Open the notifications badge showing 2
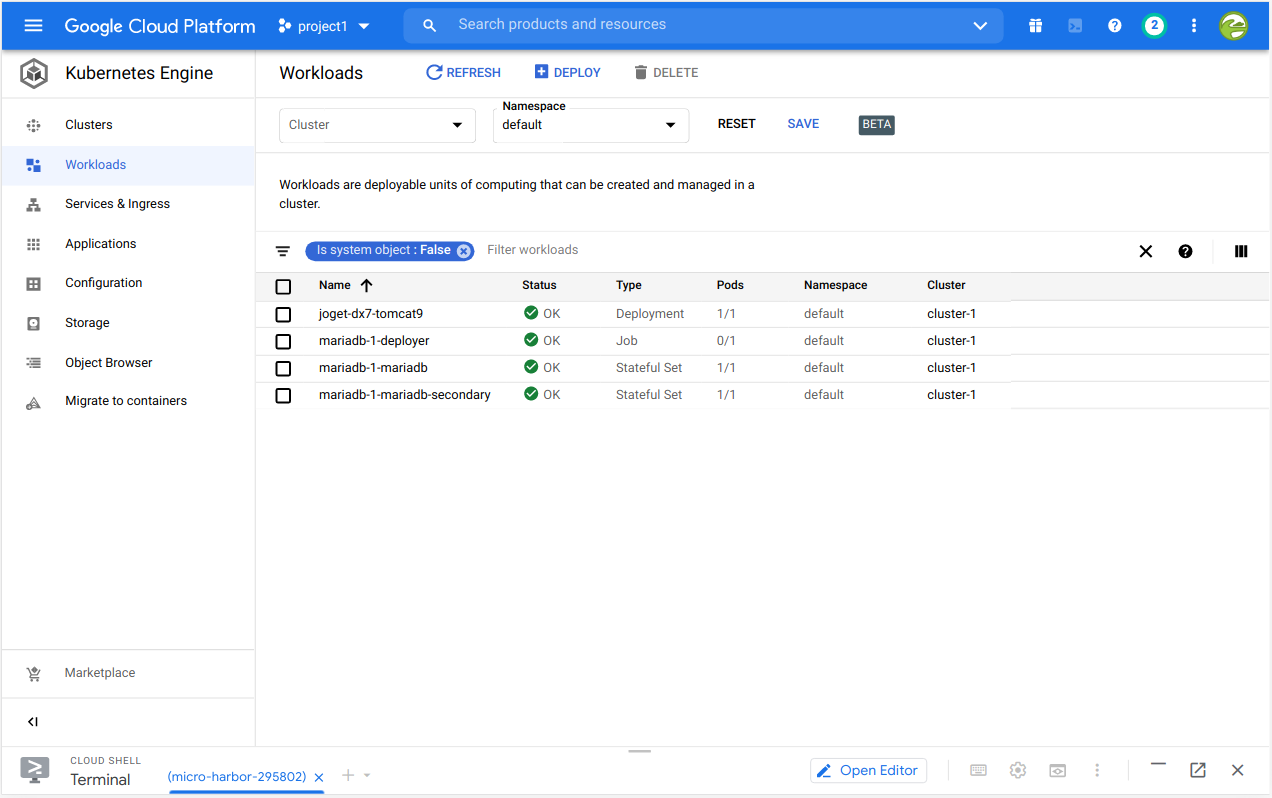 1154,26
